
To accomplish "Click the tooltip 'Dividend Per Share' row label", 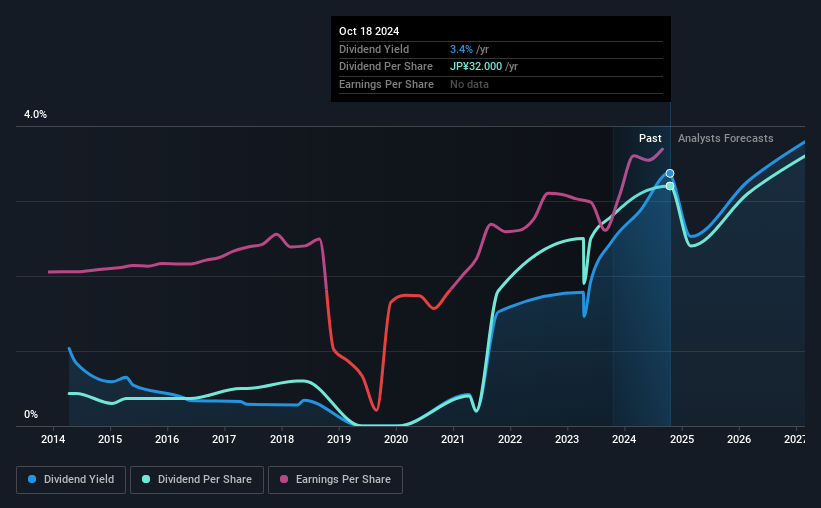I will coord(386,67).
